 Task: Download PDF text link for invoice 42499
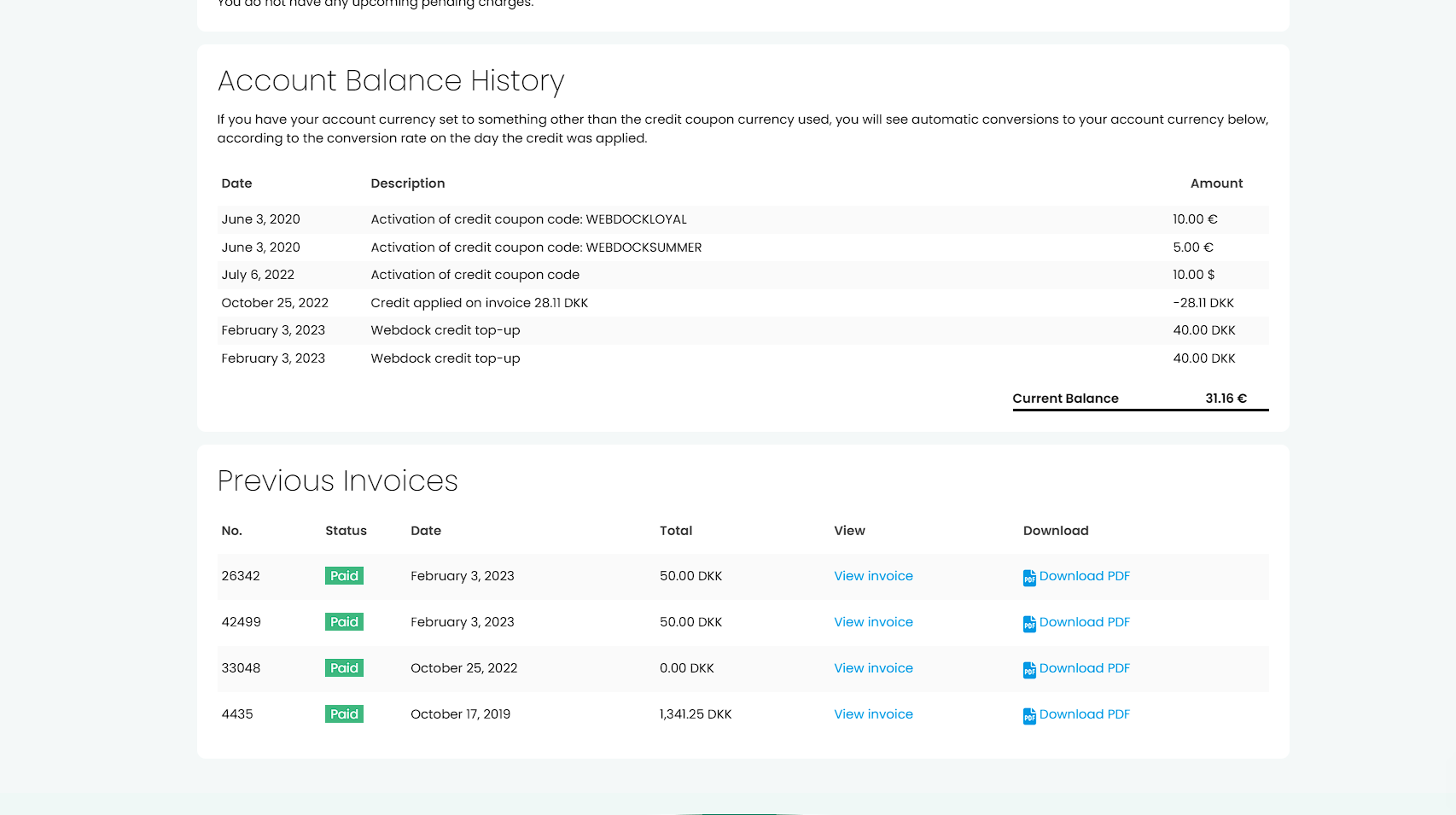click(x=1084, y=622)
